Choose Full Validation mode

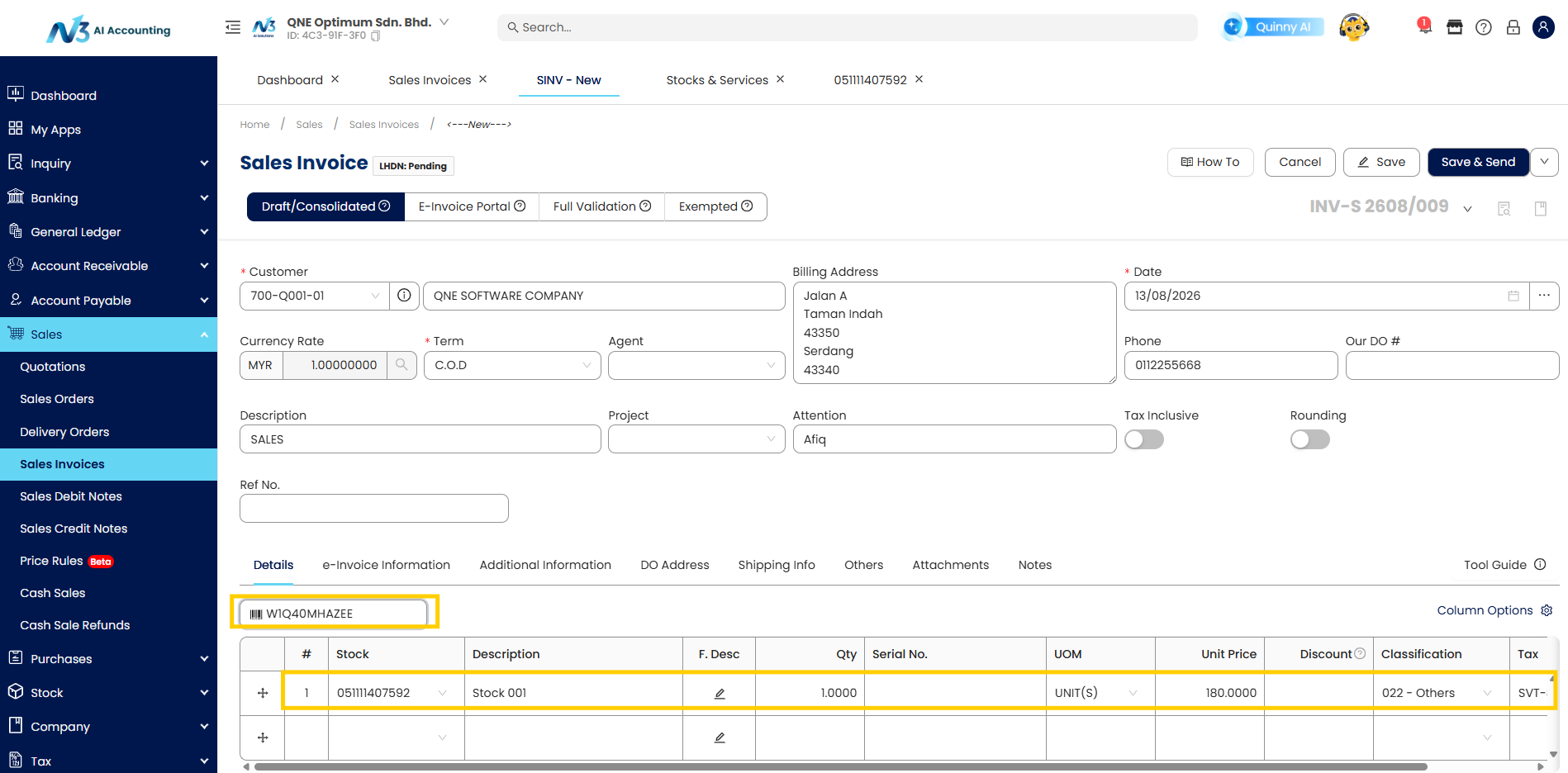point(602,206)
